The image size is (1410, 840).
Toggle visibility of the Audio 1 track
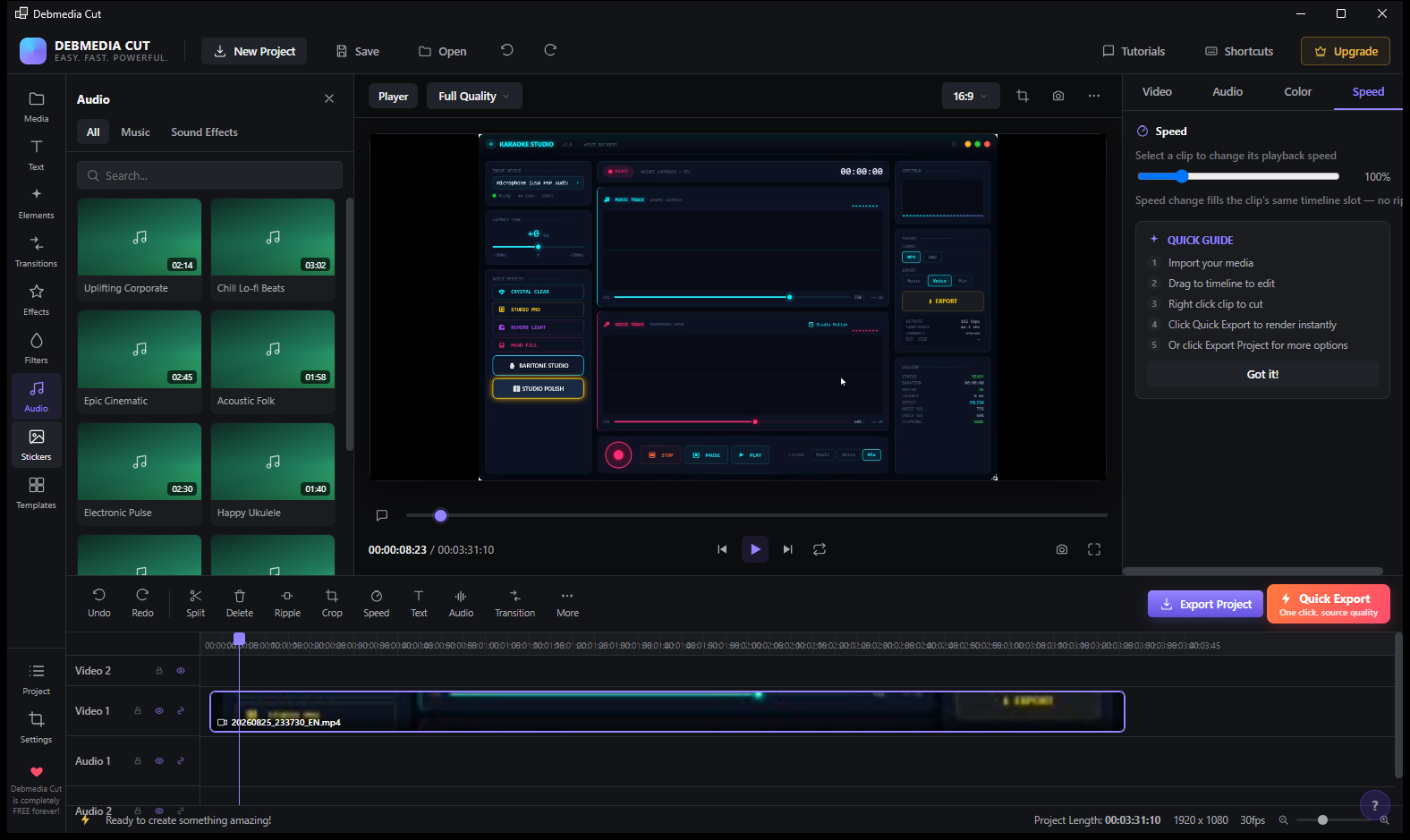[x=159, y=761]
